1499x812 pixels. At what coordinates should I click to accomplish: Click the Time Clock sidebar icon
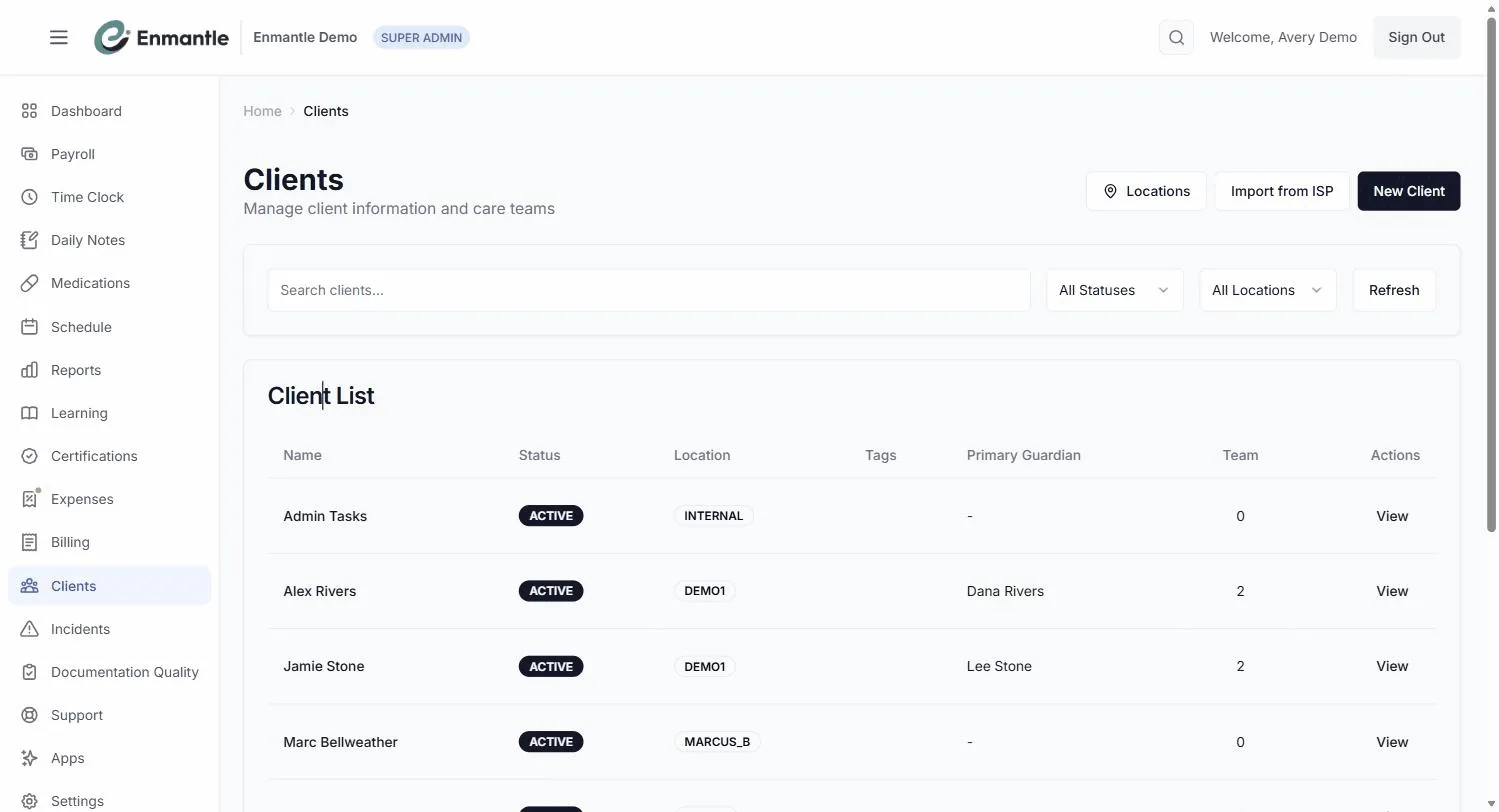tap(29, 197)
